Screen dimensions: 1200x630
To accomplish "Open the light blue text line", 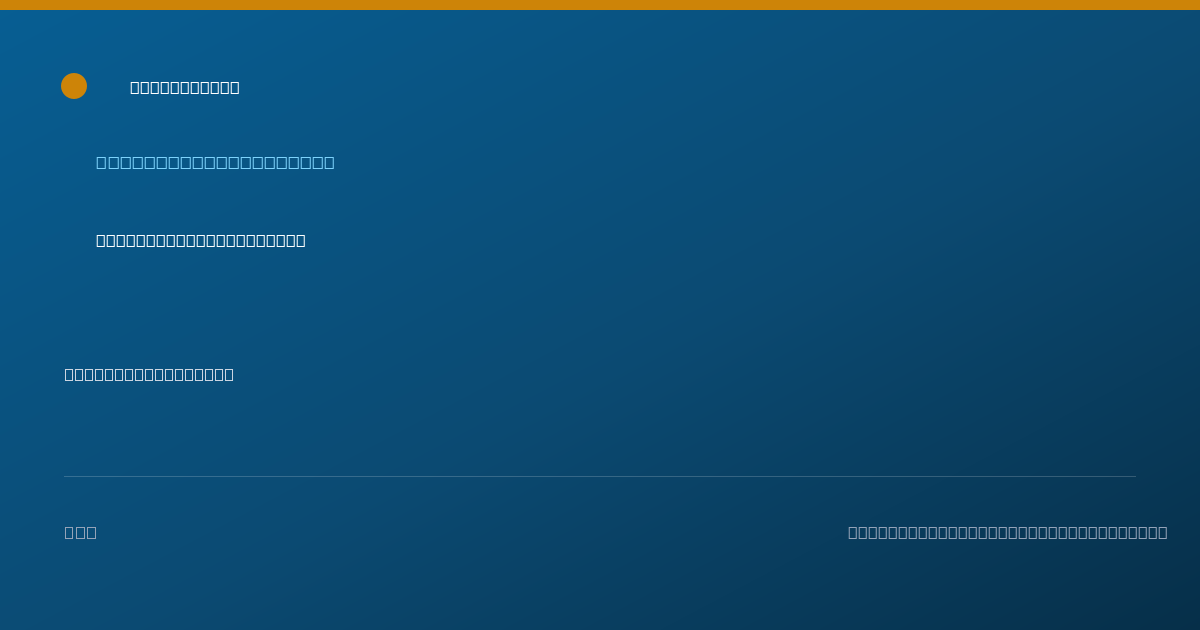I will pyautogui.click(x=215, y=162).
